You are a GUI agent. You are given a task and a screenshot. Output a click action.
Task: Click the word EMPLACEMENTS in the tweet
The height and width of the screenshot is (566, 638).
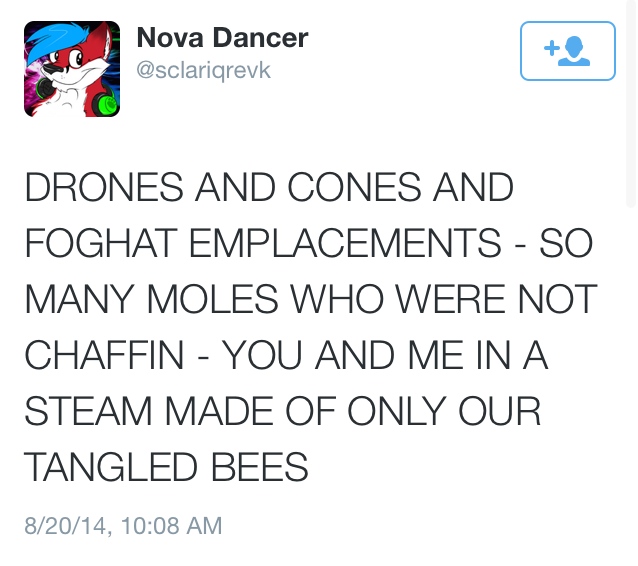pos(345,243)
